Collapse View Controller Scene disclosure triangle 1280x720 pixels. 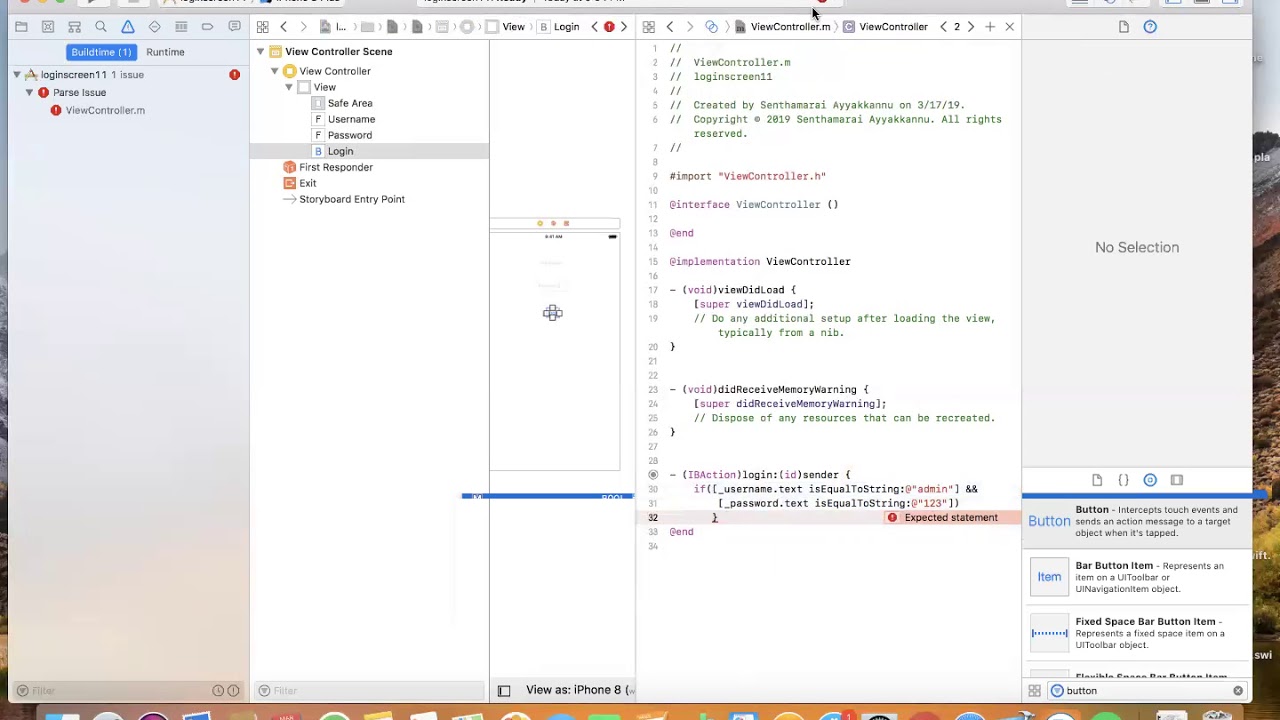click(x=261, y=52)
